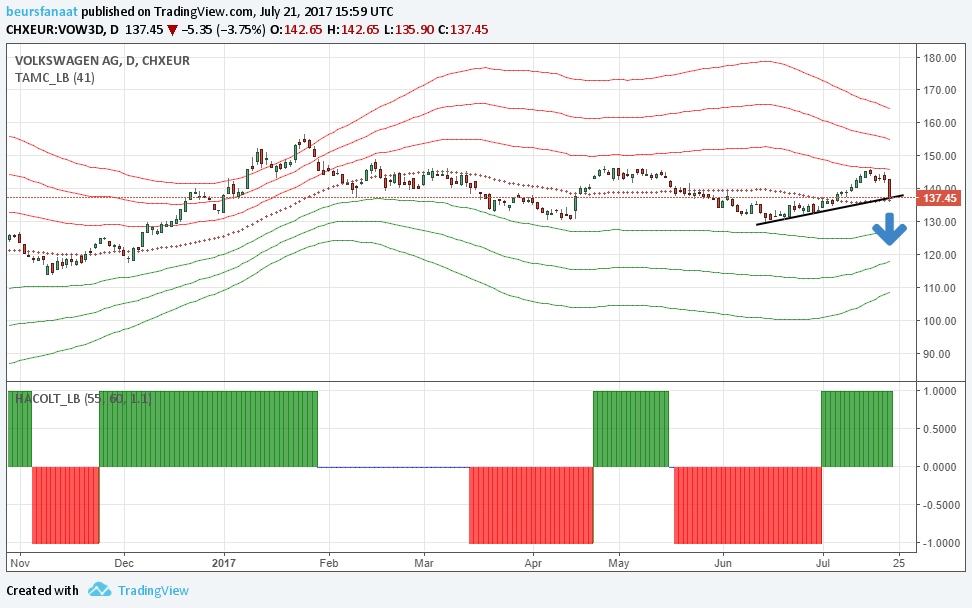Click the Created with caption text
The image size is (972, 608).
pyautogui.click(x=42, y=591)
